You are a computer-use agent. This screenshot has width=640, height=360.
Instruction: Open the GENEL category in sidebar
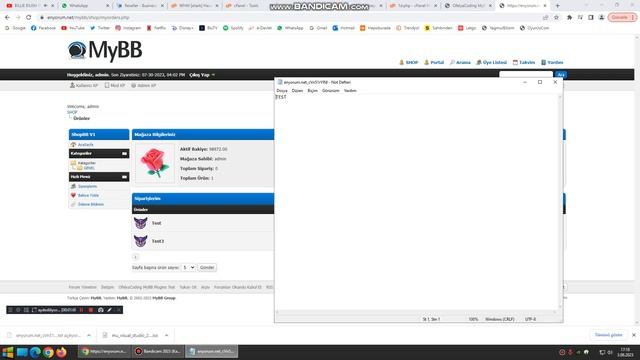[x=89, y=168]
